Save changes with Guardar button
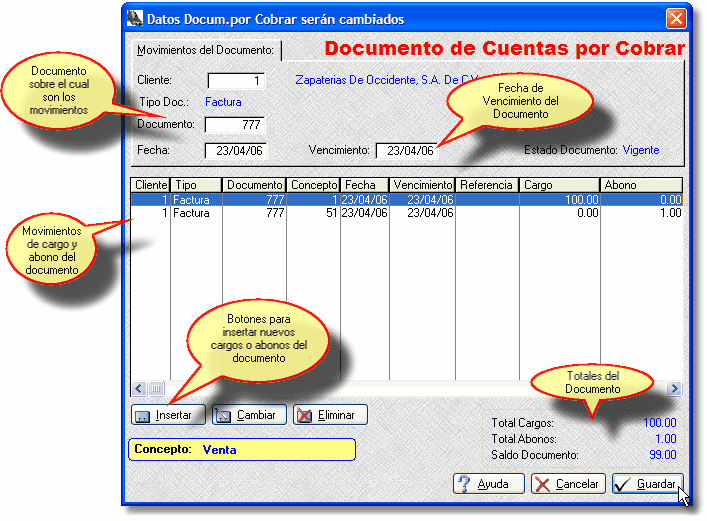Image resolution: width=707 pixels, height=521 pixels. point(648,484)
